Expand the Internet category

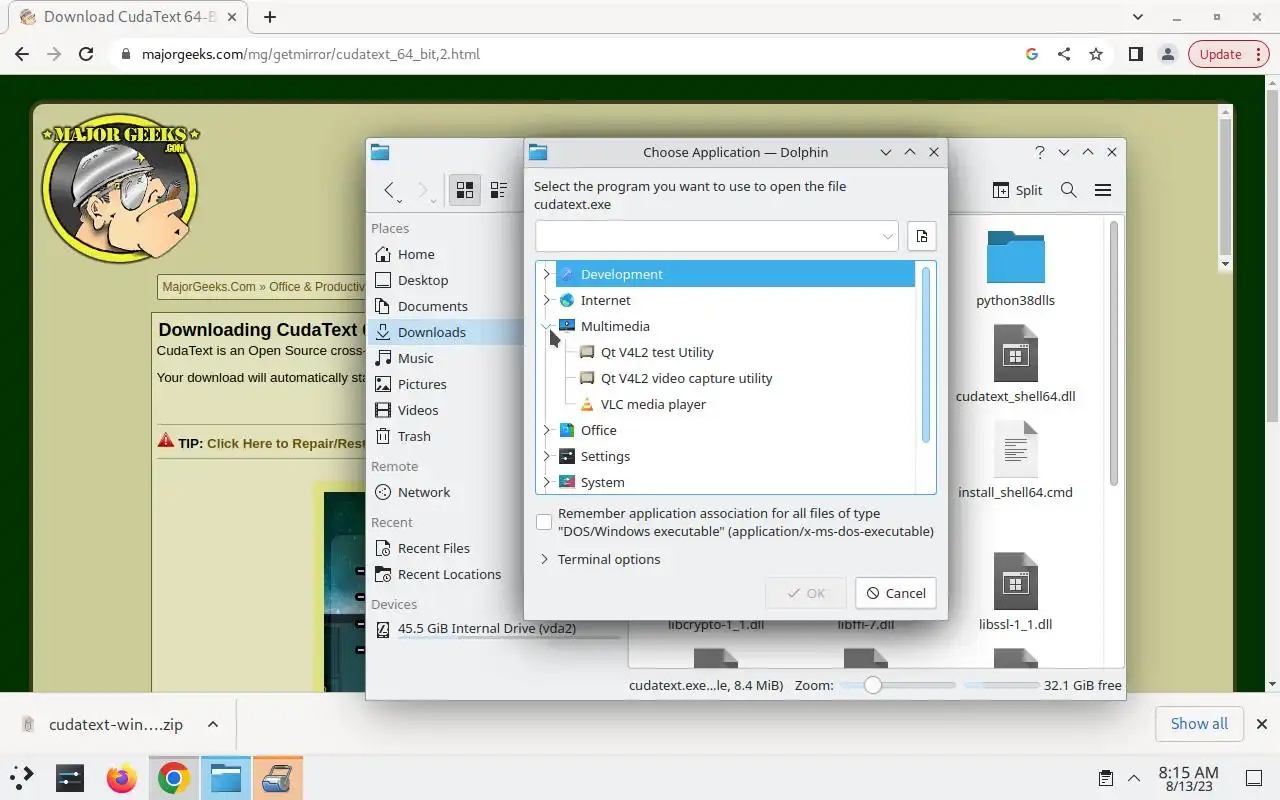(x=546, y=300)
